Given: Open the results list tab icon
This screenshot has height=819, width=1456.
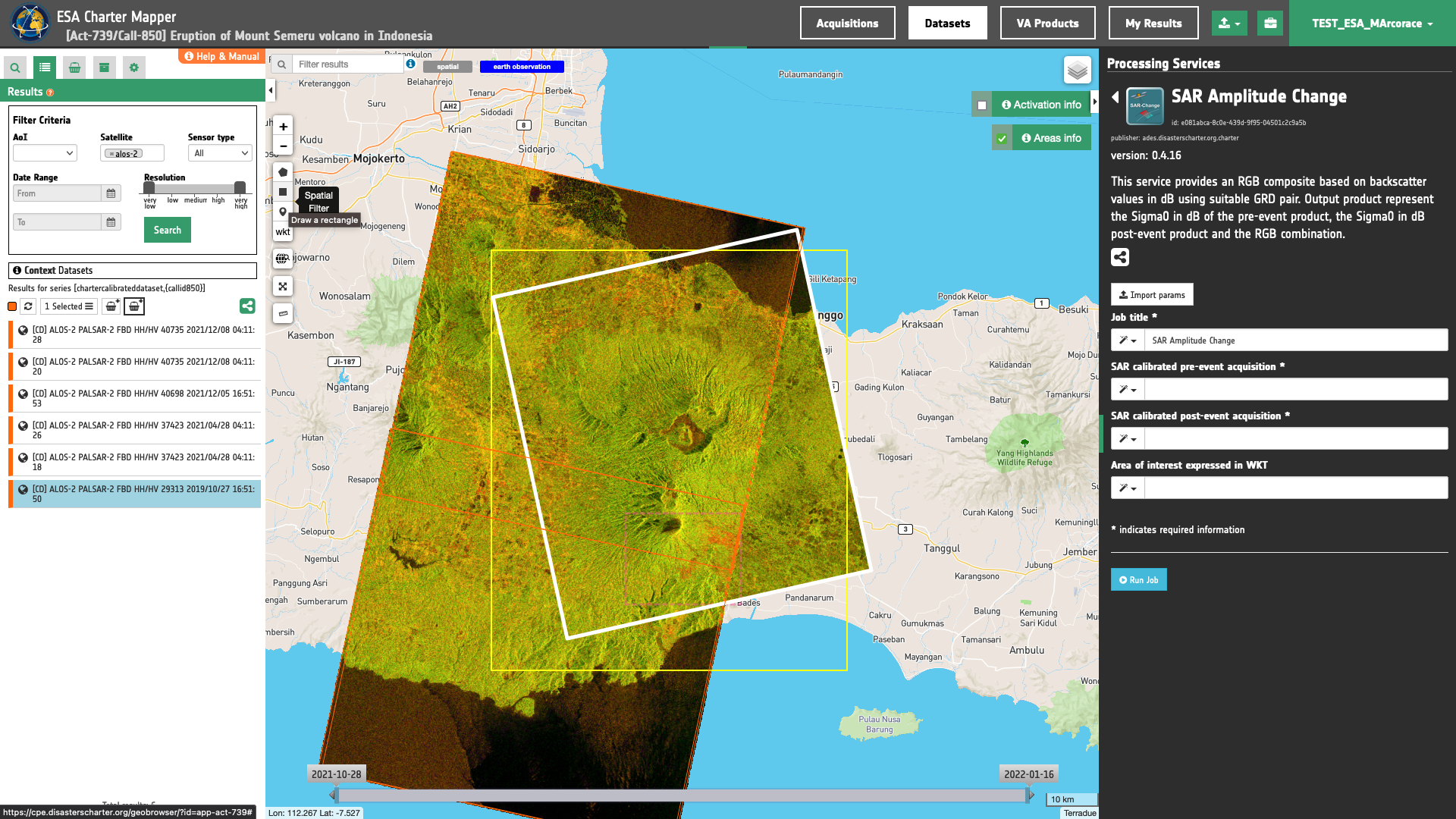Looking at the screenshot, I should tap(45, 67).
